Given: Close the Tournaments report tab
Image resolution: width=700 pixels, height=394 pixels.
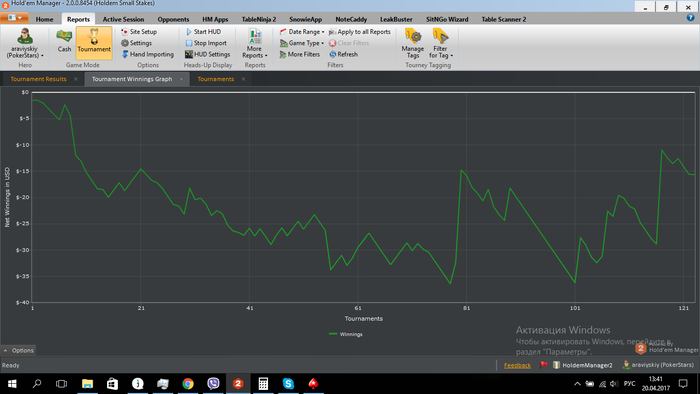Looking at the screenshot, I should point(243,79).
